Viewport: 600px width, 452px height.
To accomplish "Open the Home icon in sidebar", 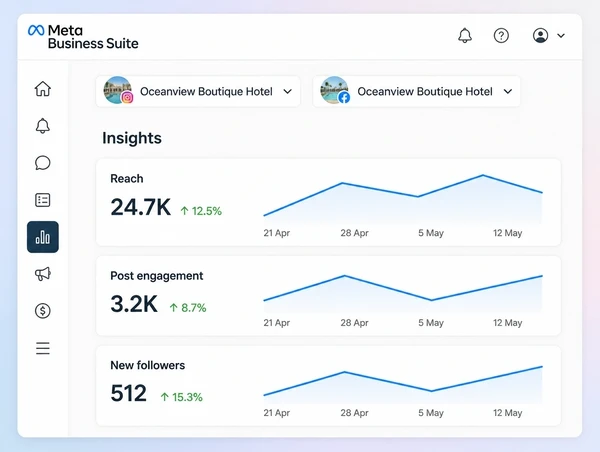I will (42, 89).
